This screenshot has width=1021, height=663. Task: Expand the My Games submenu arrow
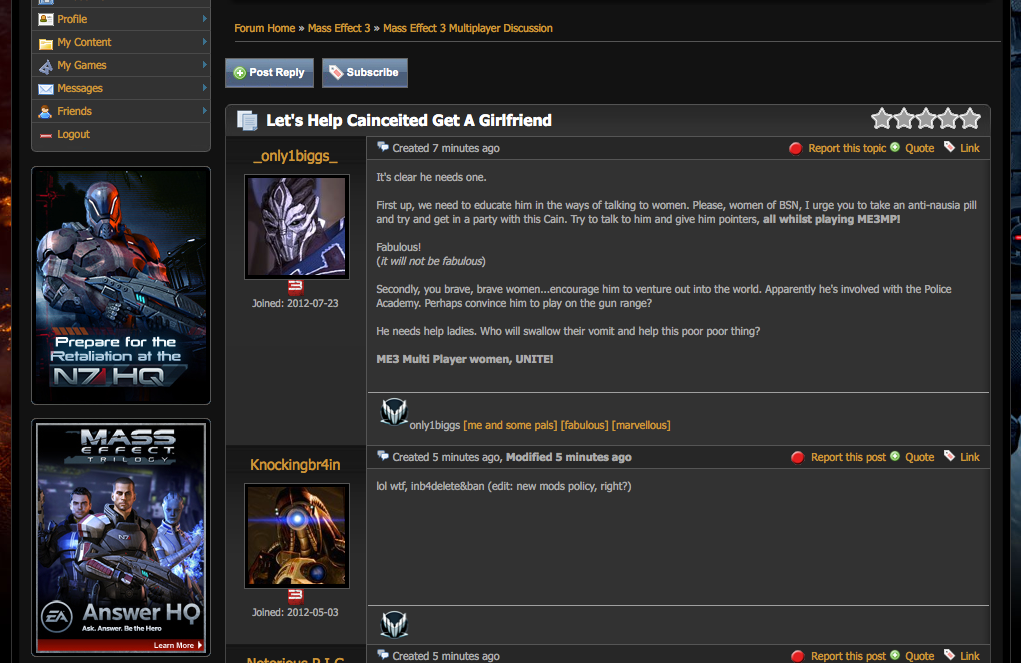click(204, 64)
